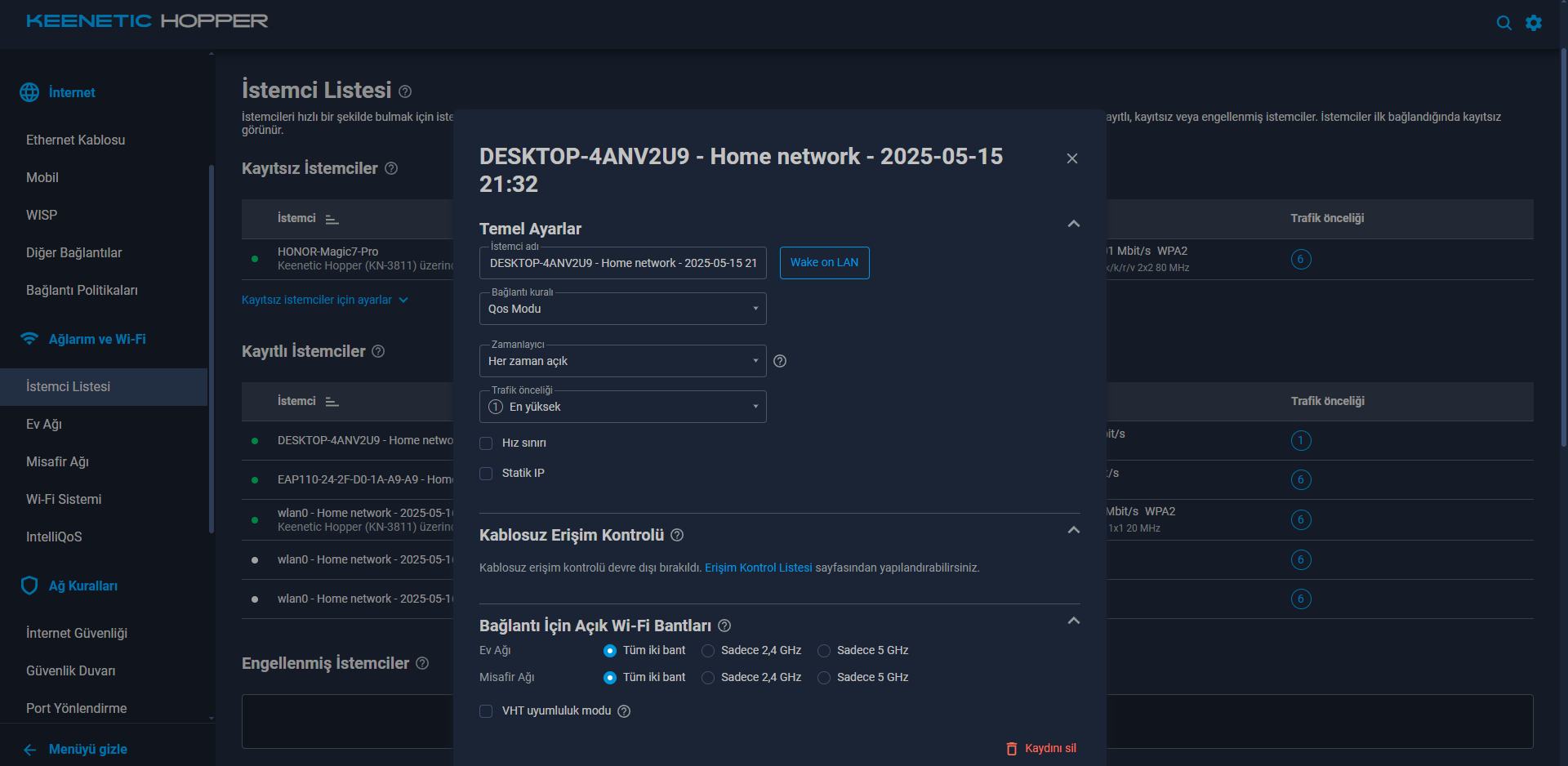This screenshot has width=1568, height=766.
Task: Select Sadece 5 GHz for Ev Ağı
Action: (x=824, y=651)
